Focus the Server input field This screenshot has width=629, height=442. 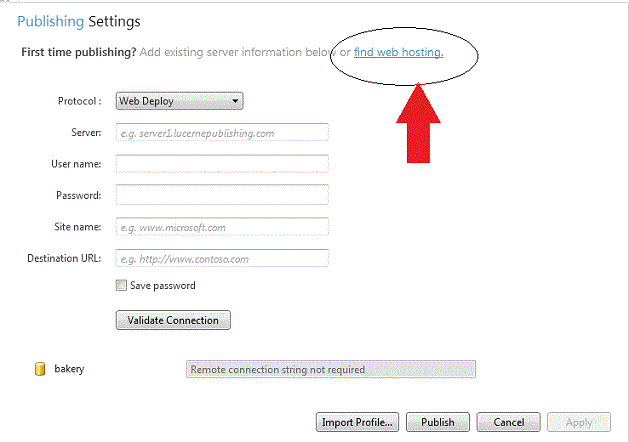(222, 132)
